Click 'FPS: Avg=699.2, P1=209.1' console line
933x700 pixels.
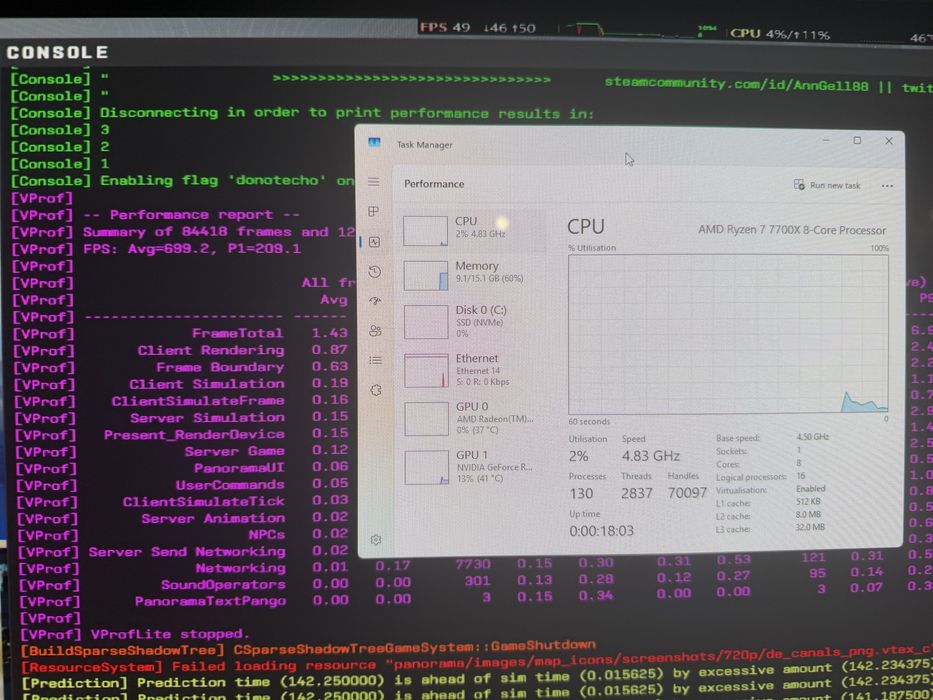pyautogui.click(x=192, y=248)
